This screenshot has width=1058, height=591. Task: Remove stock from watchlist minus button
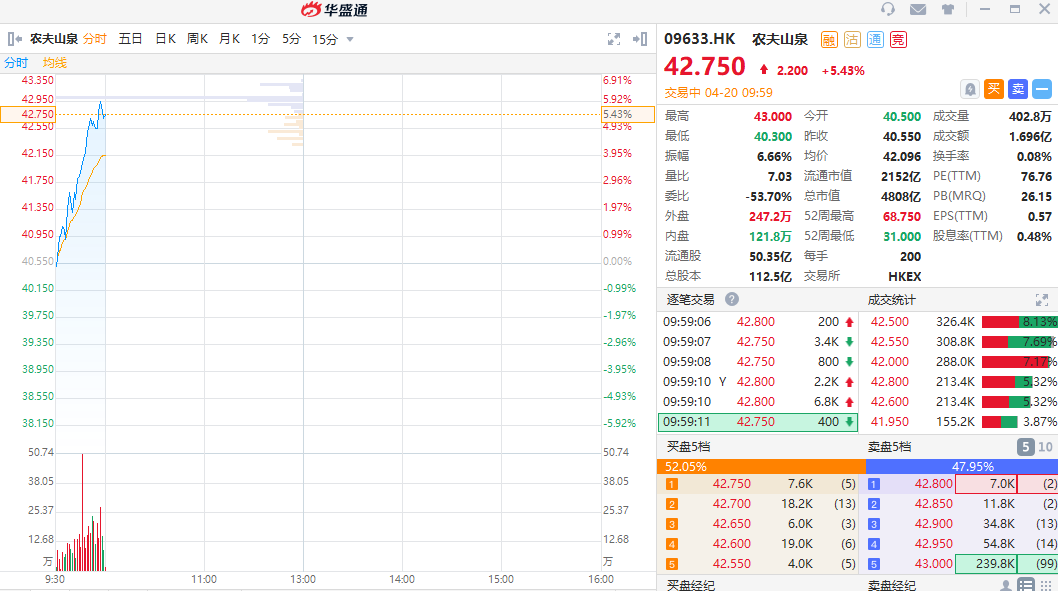click(x=1042, y=89)
